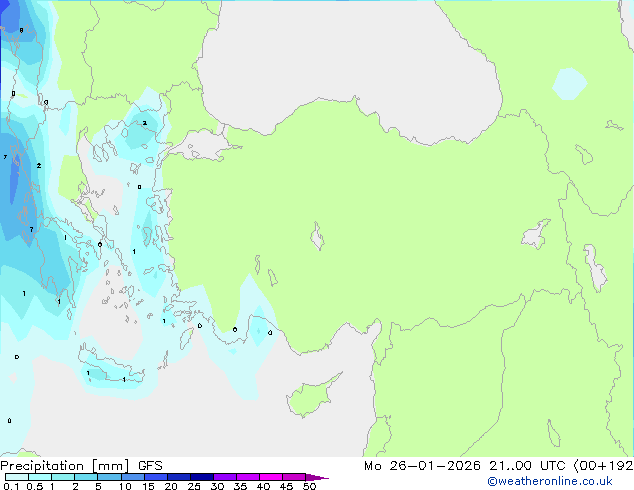This screenshot has width=634, height=490.
Task: Select the 15–20 mm blue legend swatch
Action: [156, 477]
